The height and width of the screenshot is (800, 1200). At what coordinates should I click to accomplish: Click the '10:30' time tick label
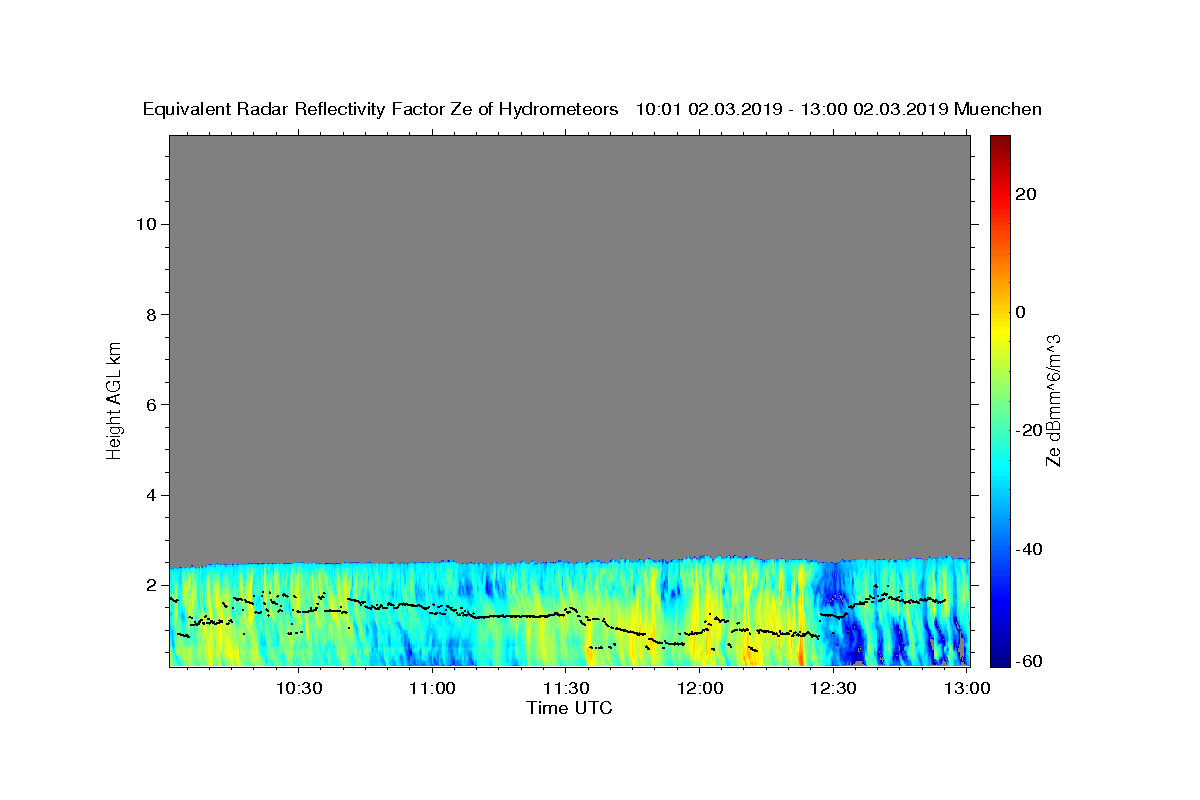click(299, 688)
